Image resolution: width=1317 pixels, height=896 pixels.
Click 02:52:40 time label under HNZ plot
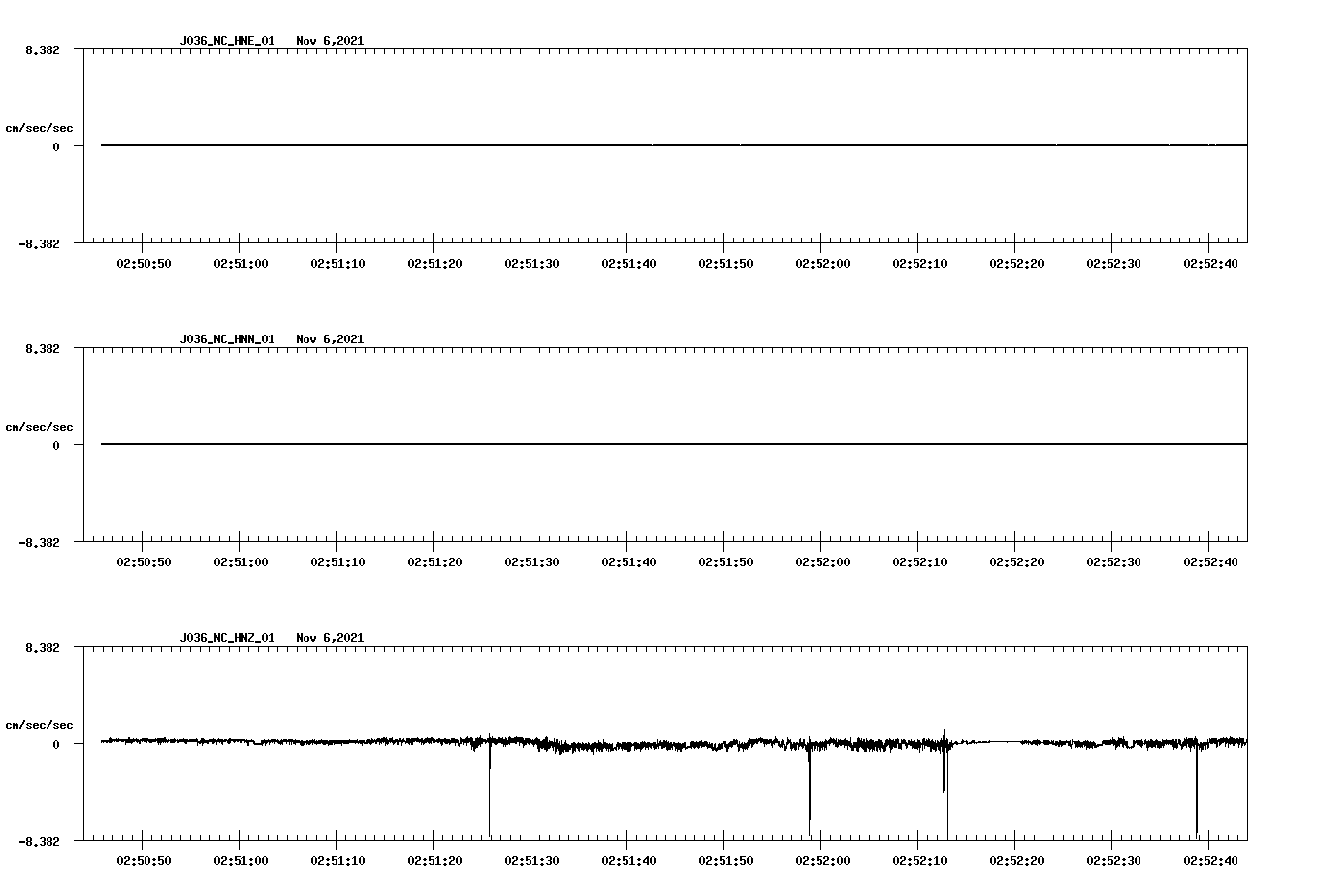(1210, 861)
